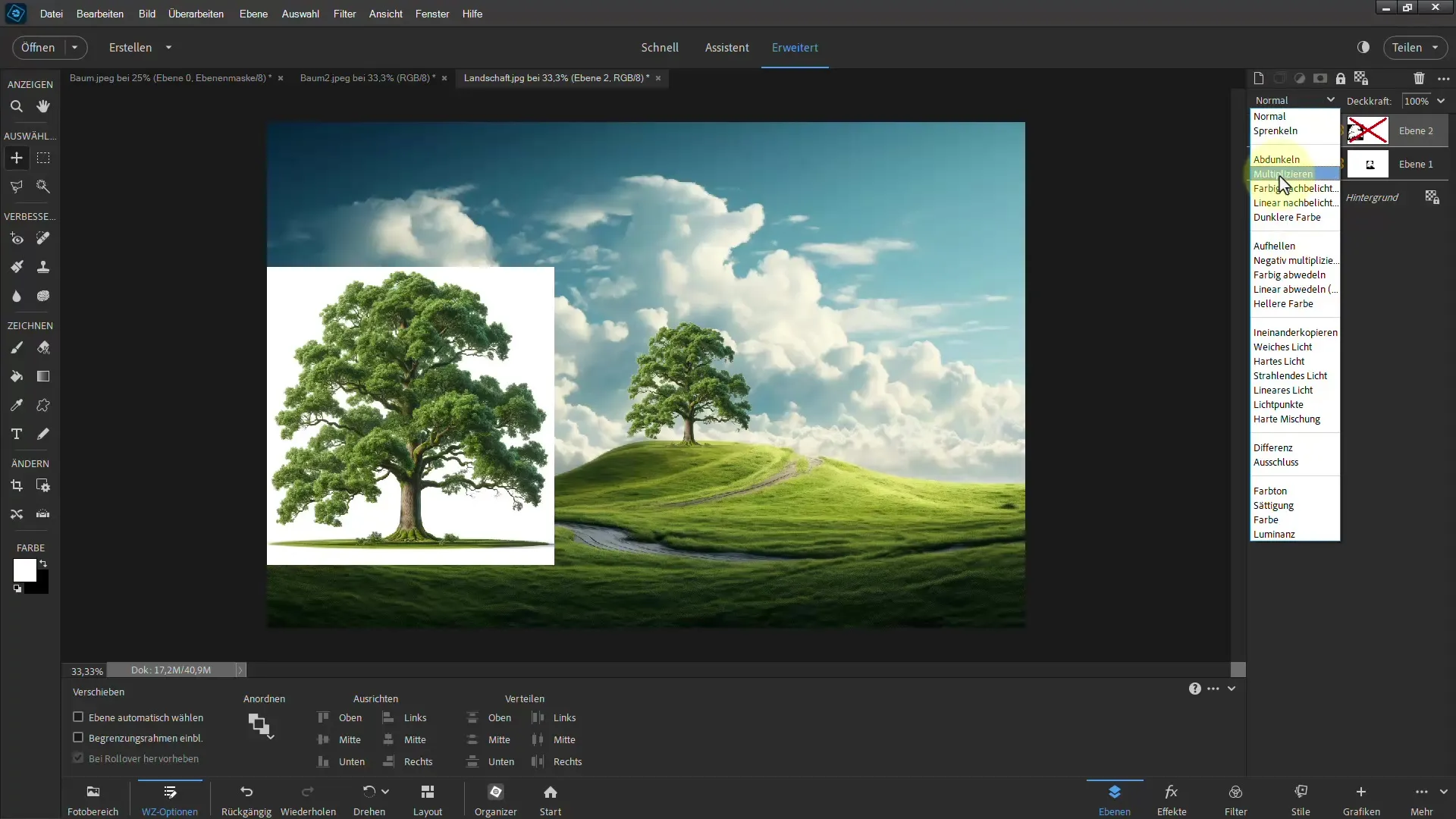Click the lock all pixels icon
1456x819 pixels.
[1341, 78]
